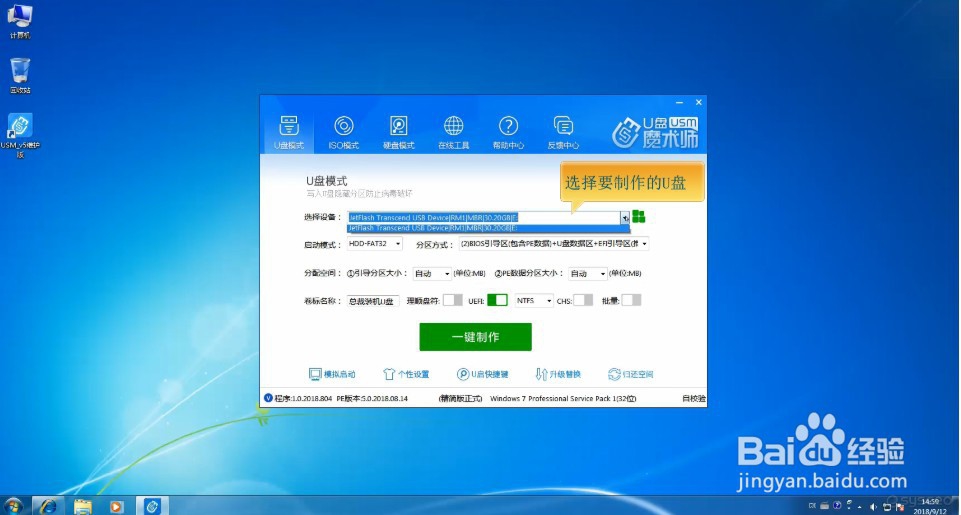Click the U启快捷键 icon
The height and width of the screenshot is (515, 961).
click(x=463, y=375)
